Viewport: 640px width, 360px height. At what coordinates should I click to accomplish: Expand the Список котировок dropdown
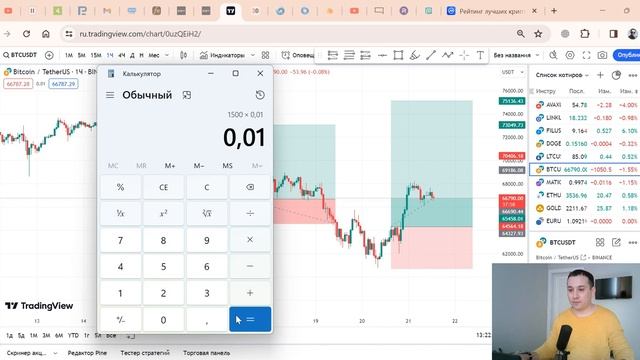pyautogui.click(x=562, y=75)
